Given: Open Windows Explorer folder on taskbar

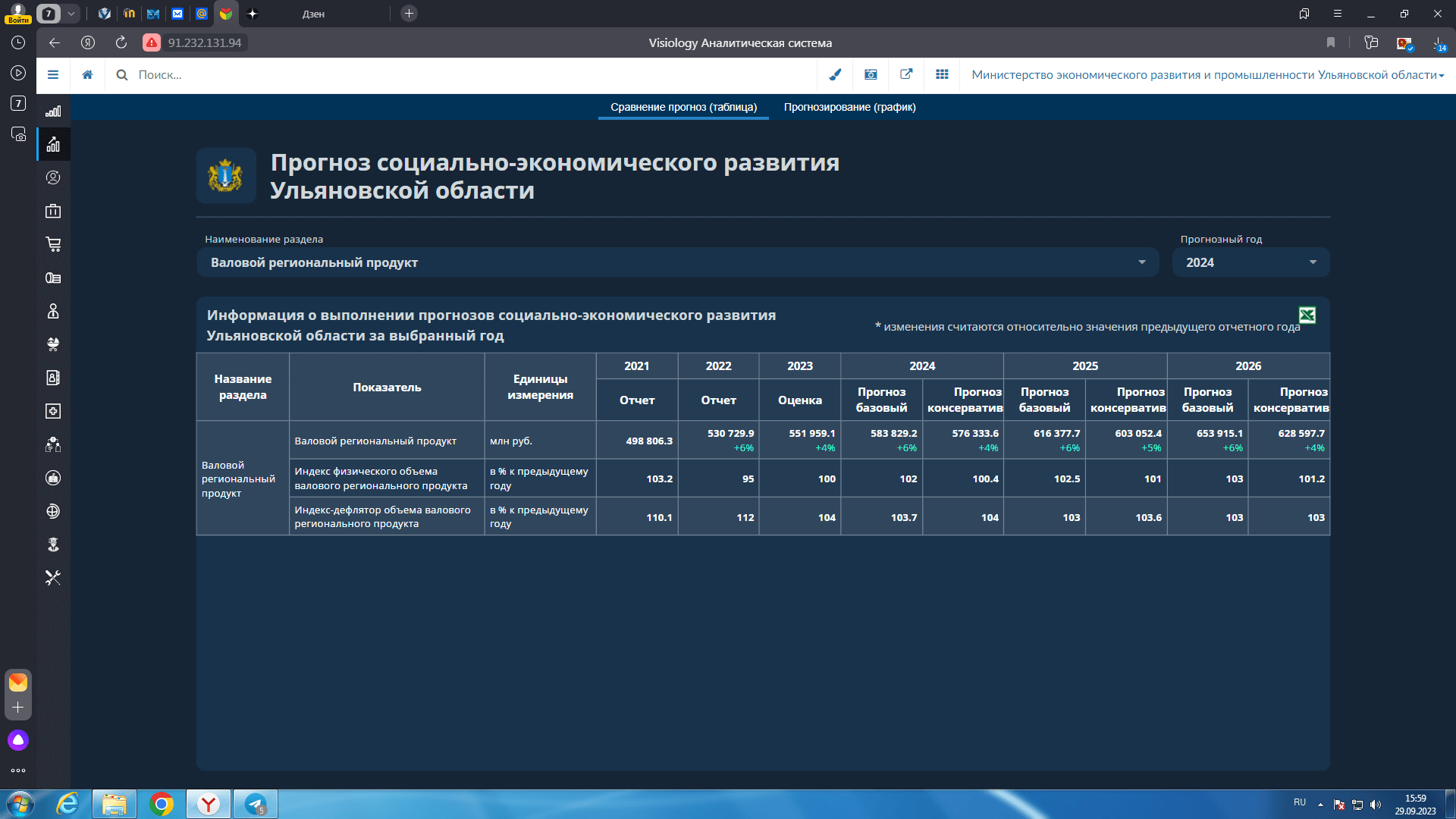Looking at the screenshot, I should [x=115, y=804].
